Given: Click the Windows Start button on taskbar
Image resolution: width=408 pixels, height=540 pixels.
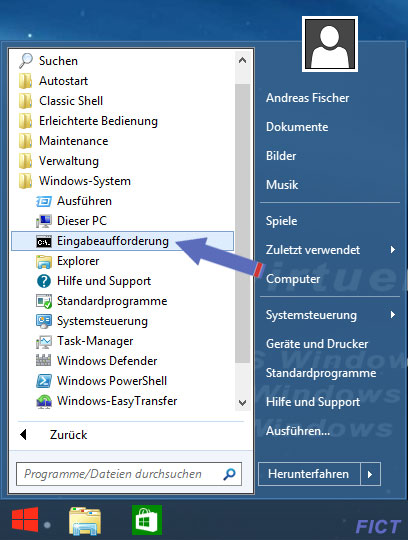Looking at the screenshot, I should (x=25, y=519).
